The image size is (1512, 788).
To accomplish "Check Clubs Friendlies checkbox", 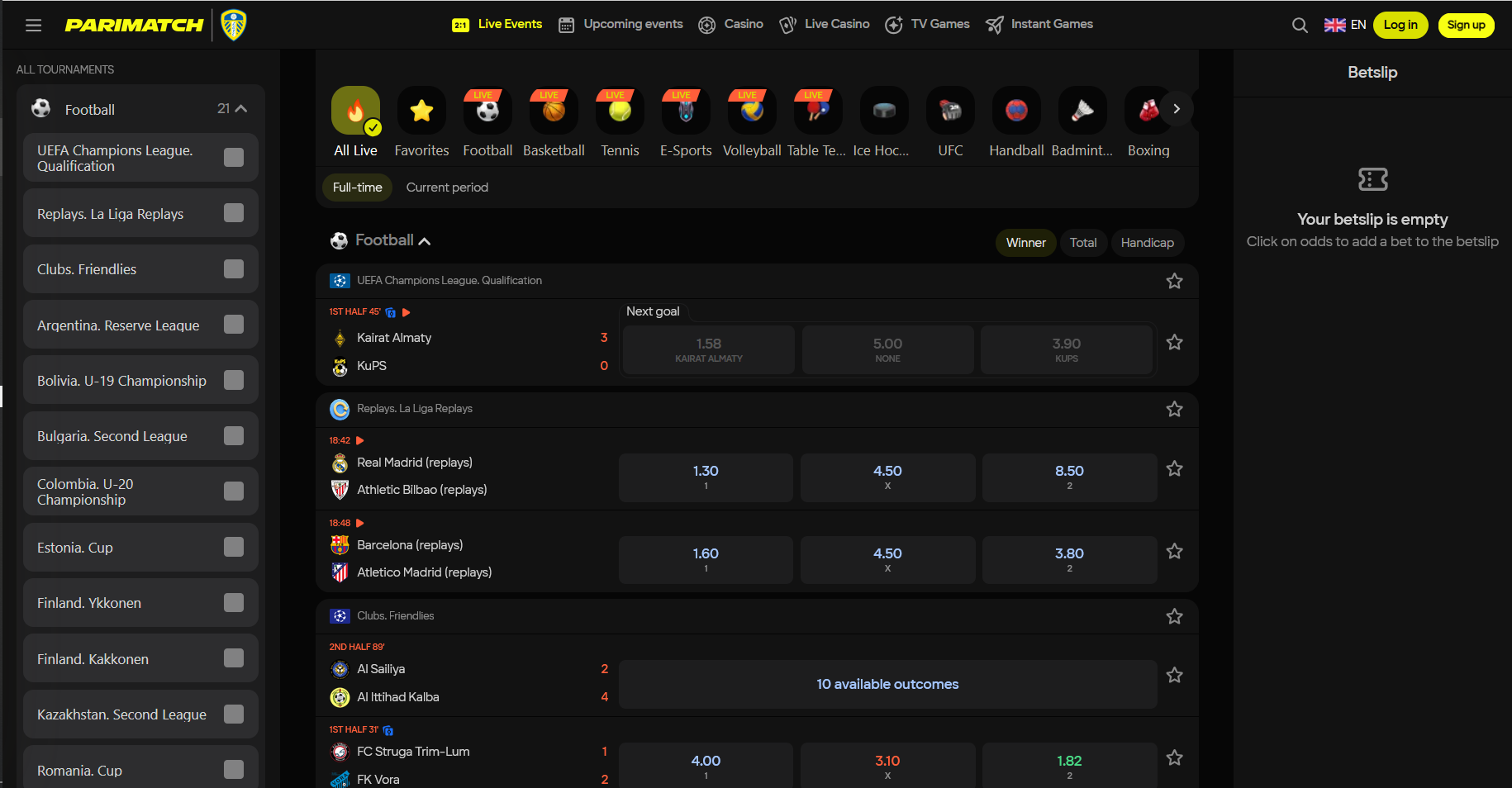I will pos(234,268).
